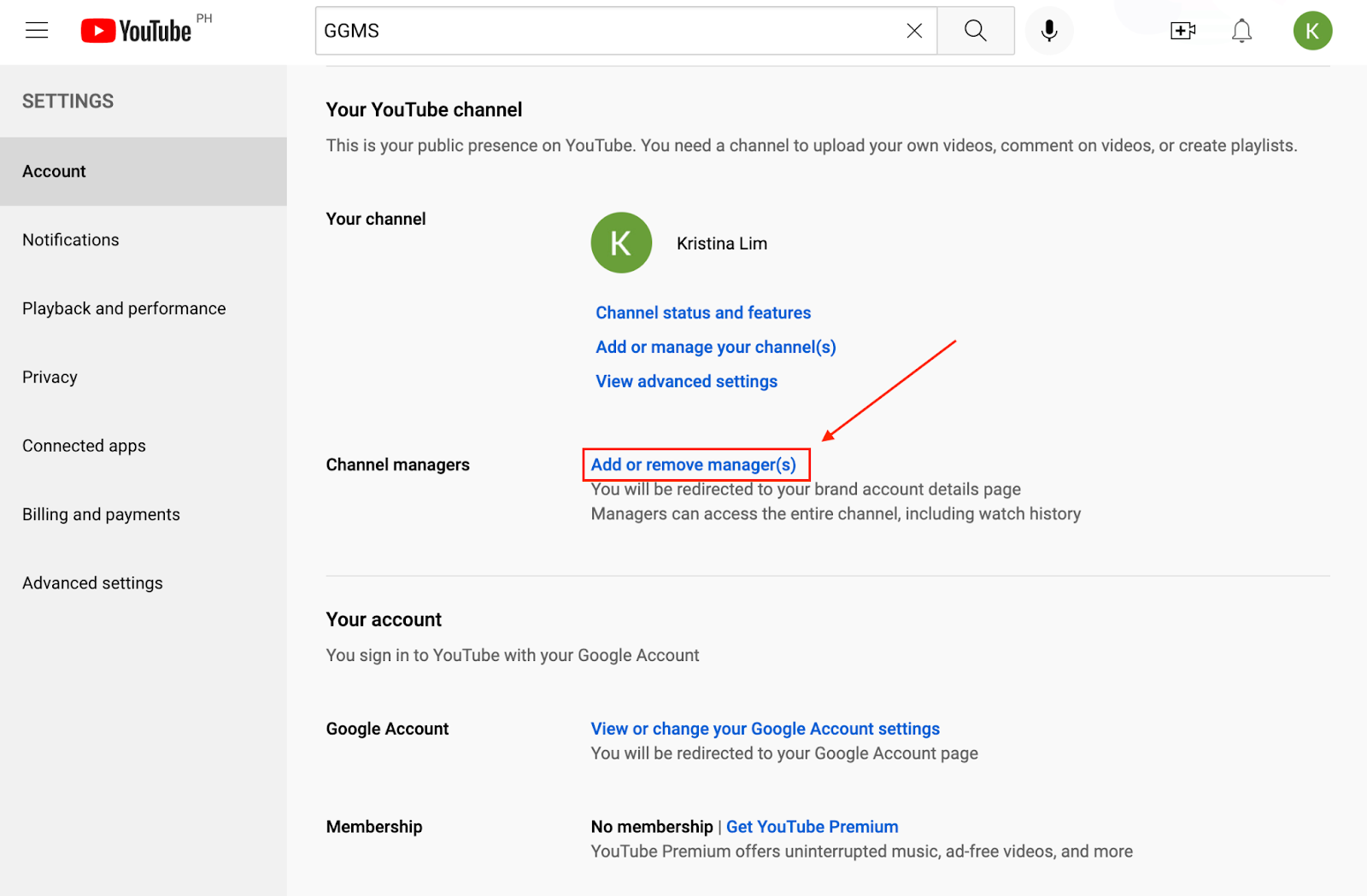Open Privacy settings
1367x896 pixels.
[x=144, y=377]
